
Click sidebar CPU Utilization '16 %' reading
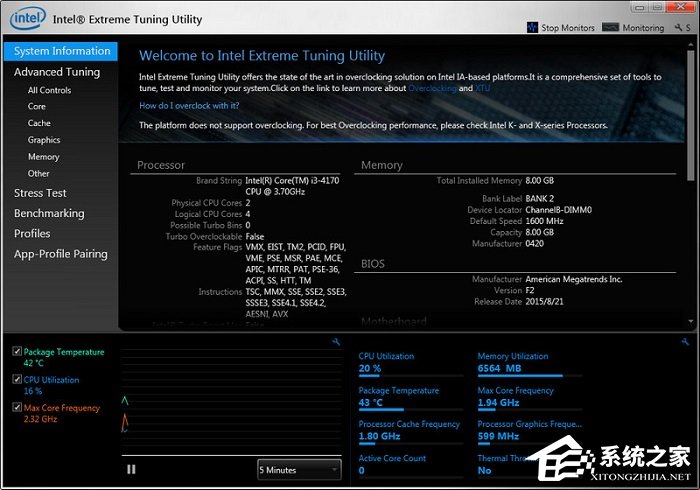click(33, 391)
